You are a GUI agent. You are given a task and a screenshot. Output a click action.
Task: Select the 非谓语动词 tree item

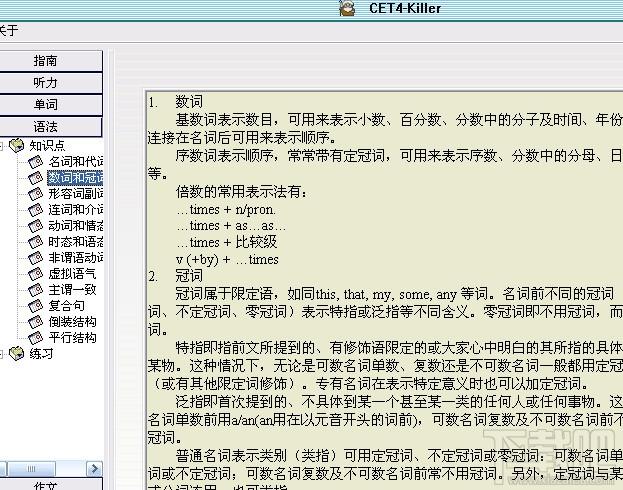(75, 258)
